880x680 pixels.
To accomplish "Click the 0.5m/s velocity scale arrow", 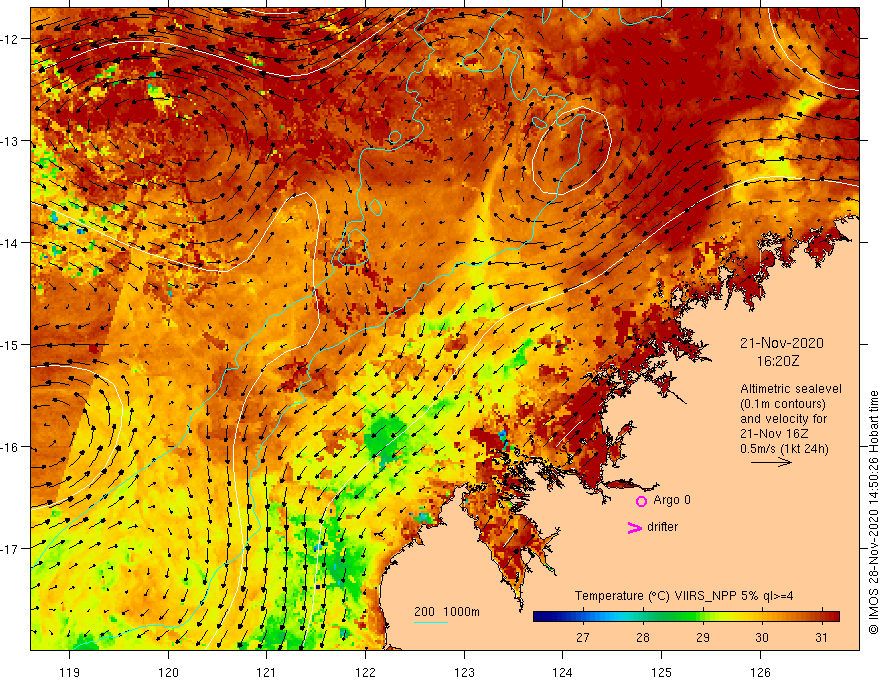I will [771, 462].
